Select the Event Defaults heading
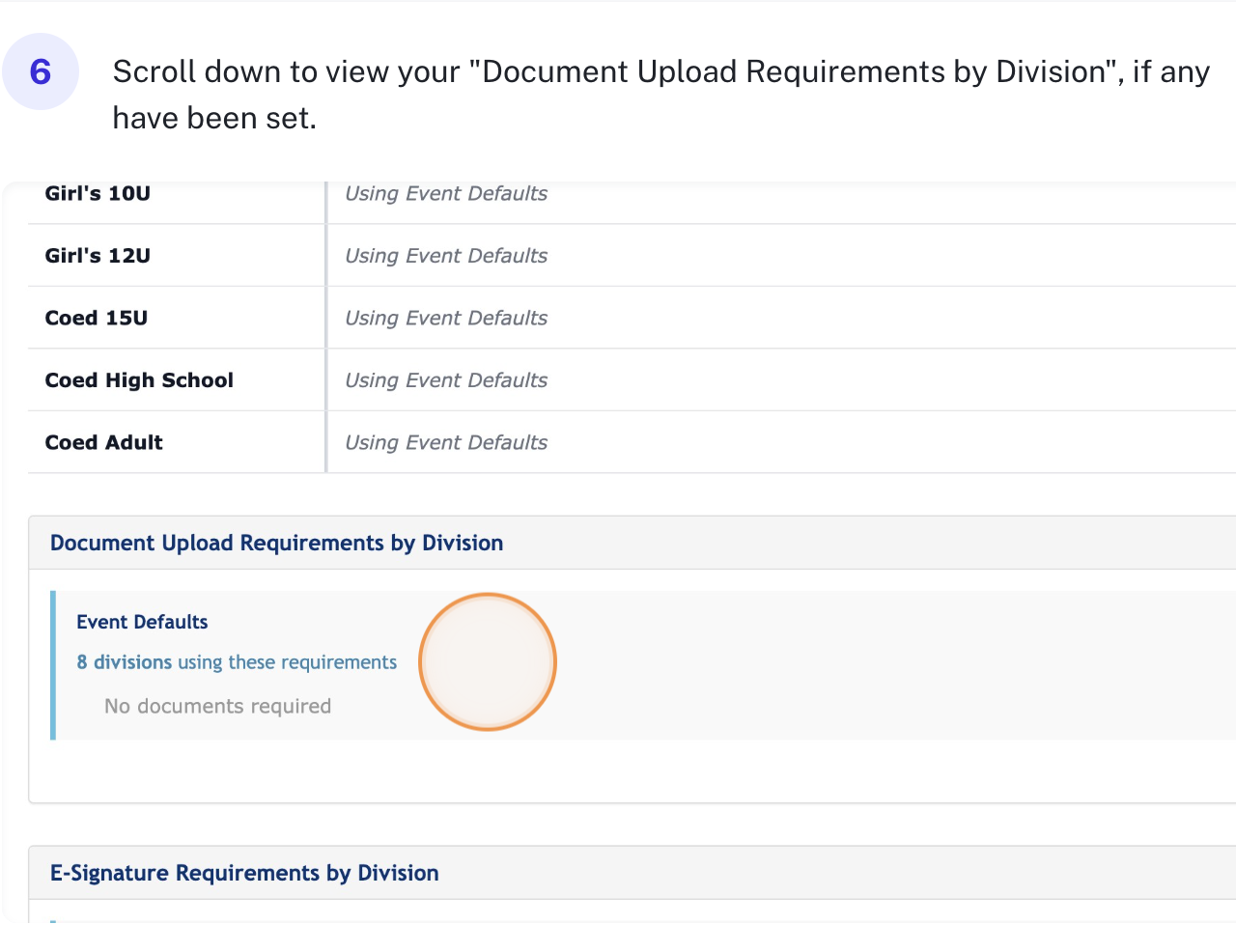This screenshot has height=952, width=1236. tap(142, 622)
